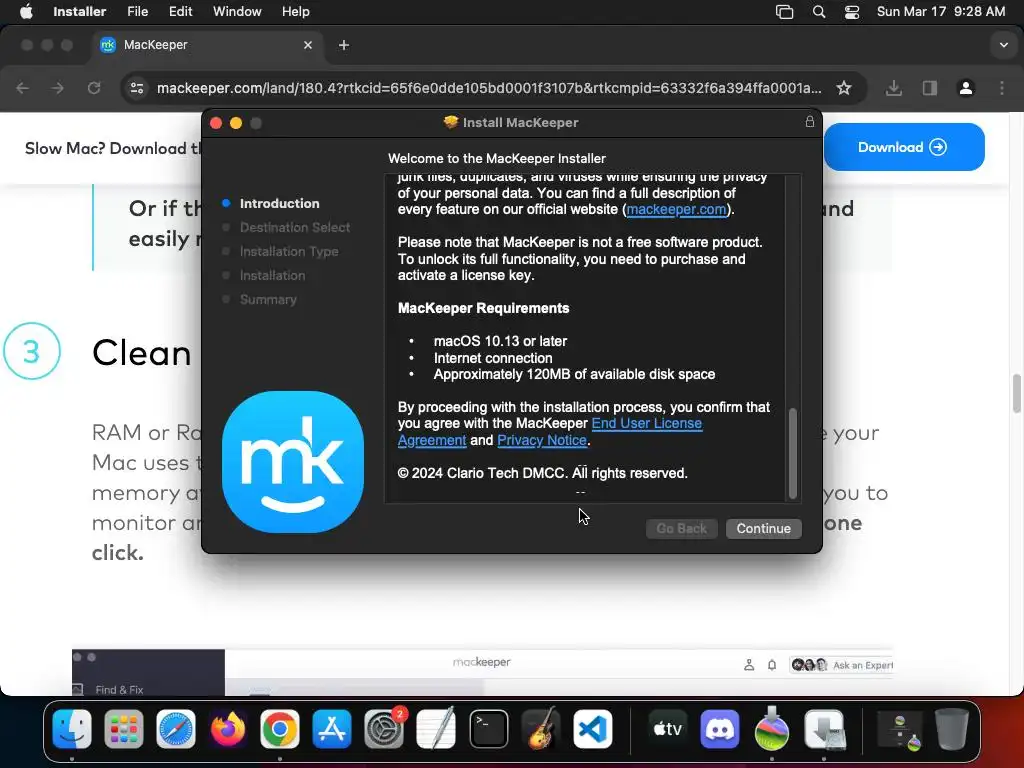This screenshot has width=1024, height=768.
Task: Click the lock icon in installer title bar
Action: (810, 122)
